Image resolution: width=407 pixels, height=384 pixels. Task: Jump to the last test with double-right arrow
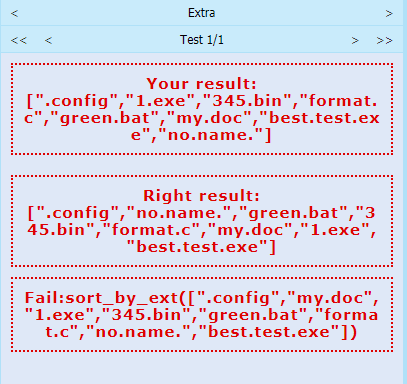384,41
